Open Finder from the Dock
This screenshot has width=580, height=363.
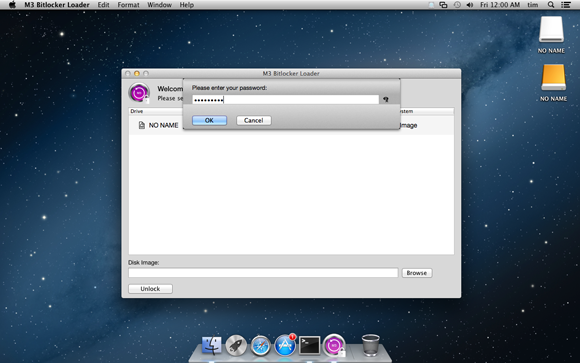[x=212, y=346]
